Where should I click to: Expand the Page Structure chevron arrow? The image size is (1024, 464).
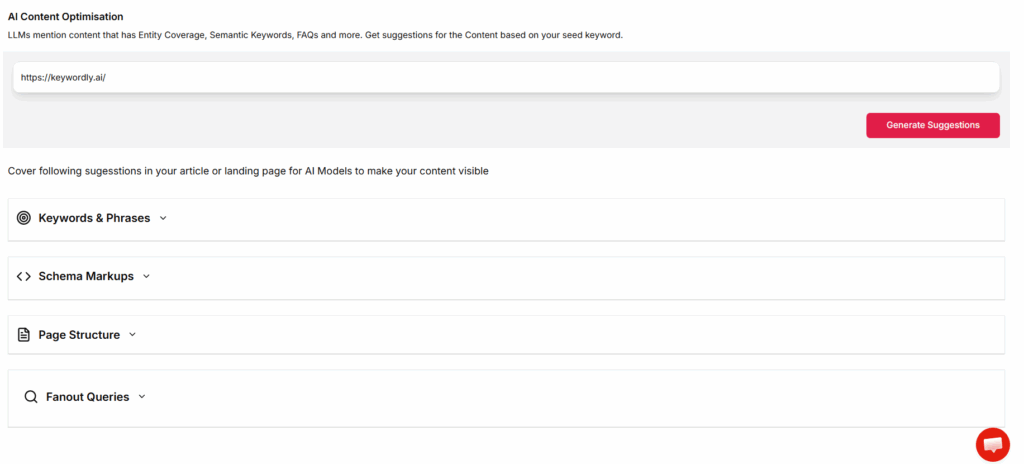coord(132,335)
